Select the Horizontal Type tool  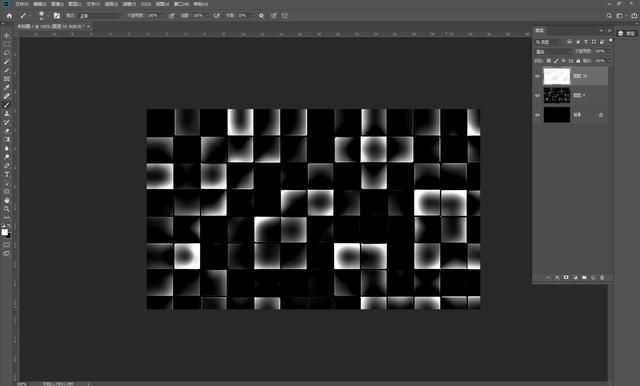tap(7, 174)
